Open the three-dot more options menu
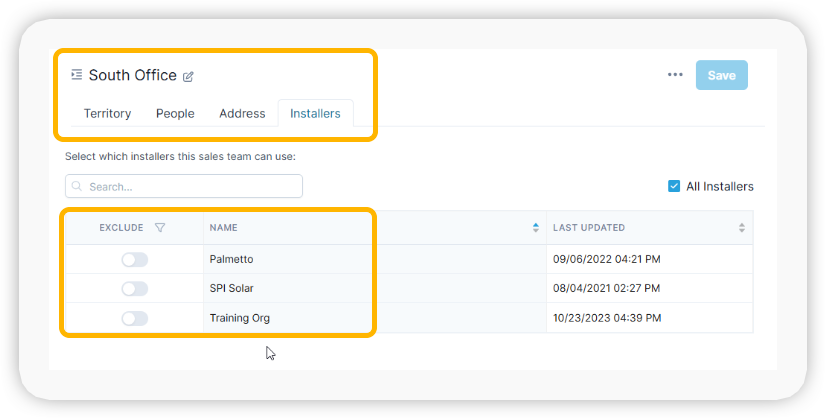This screenshot has height=418, width=825. [675, 75]
